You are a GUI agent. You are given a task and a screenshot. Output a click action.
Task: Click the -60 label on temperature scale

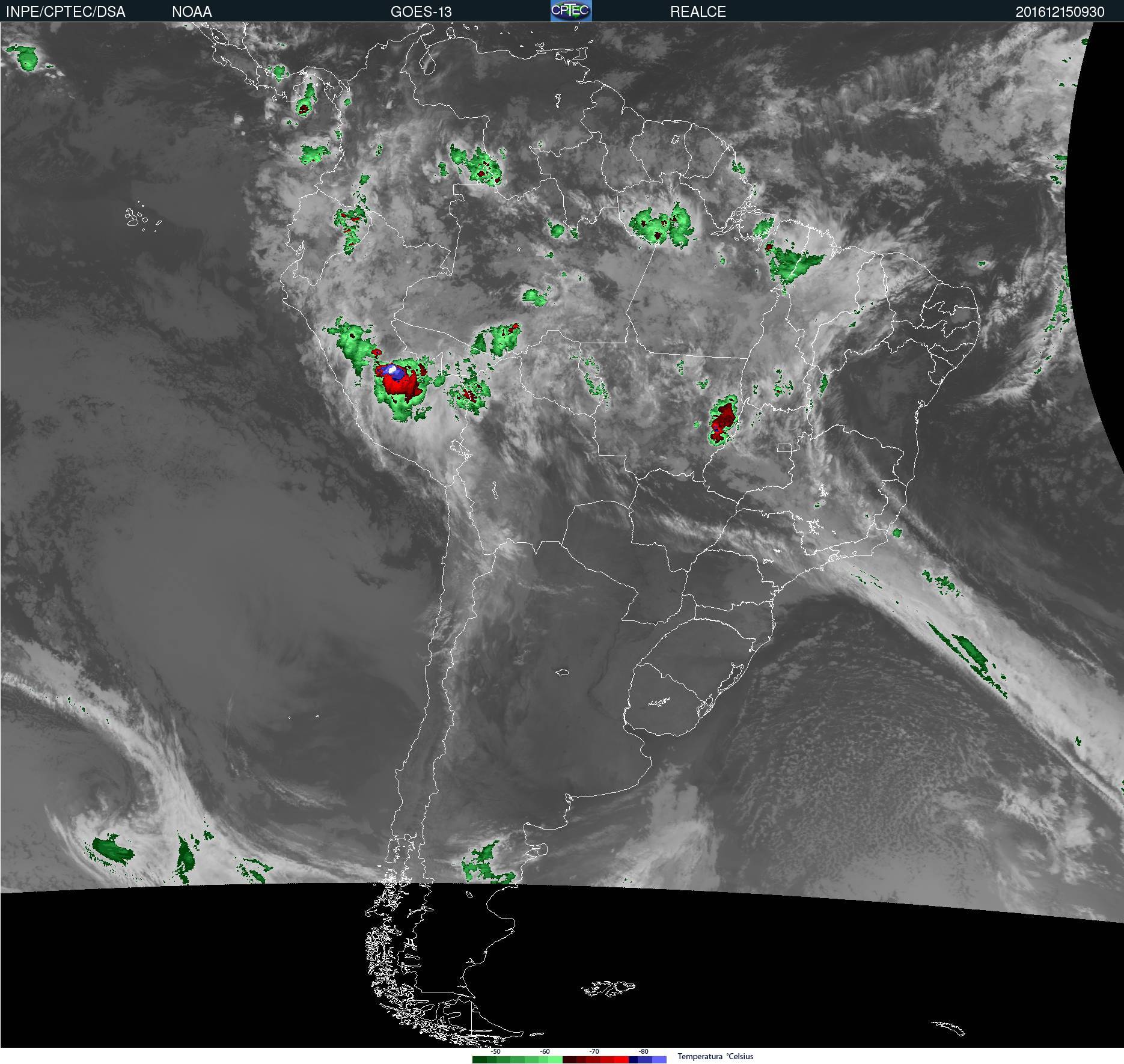tap(545, 1052)
